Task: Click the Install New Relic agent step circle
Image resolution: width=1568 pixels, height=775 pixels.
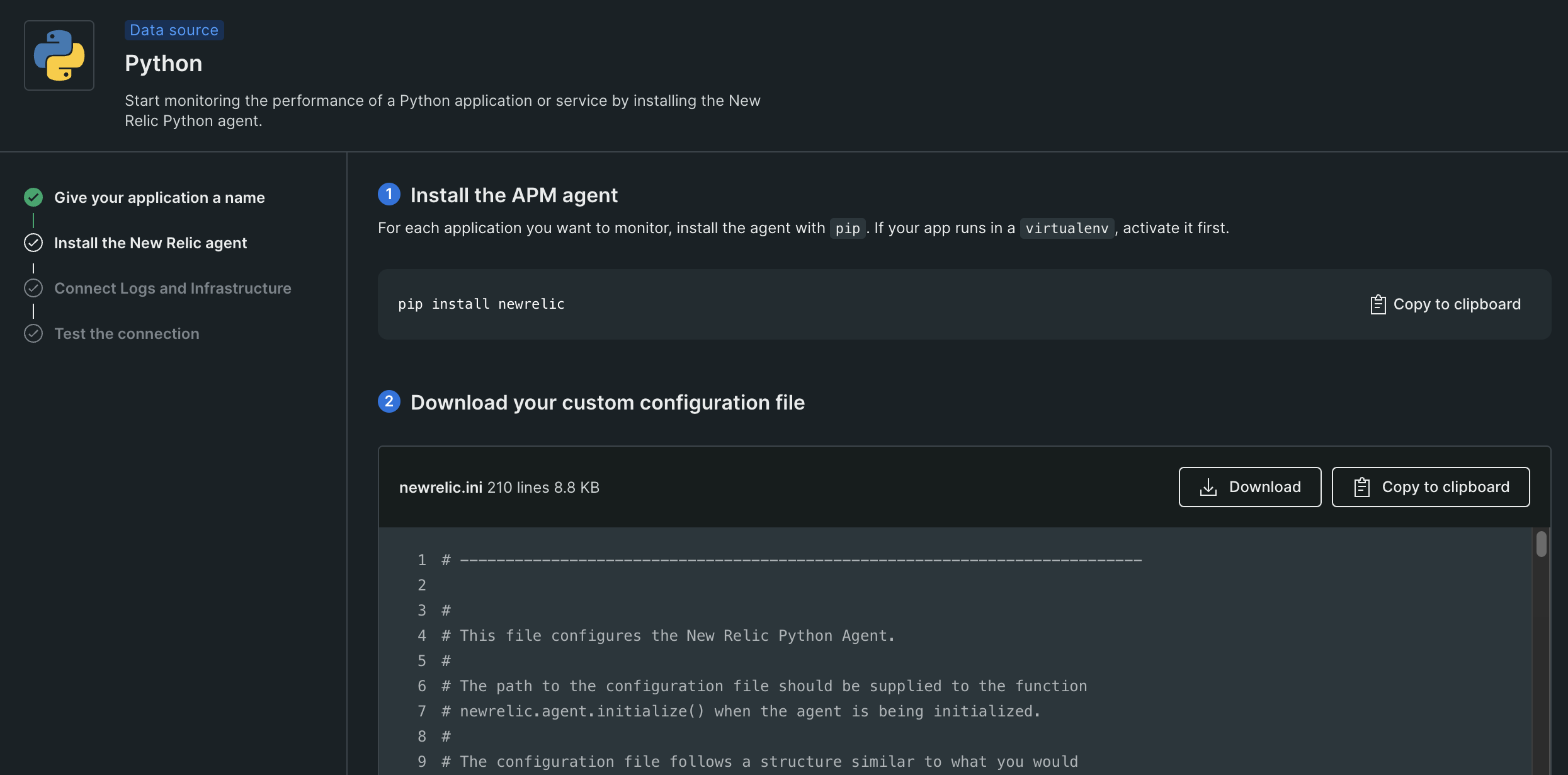Action: point(33,243)
